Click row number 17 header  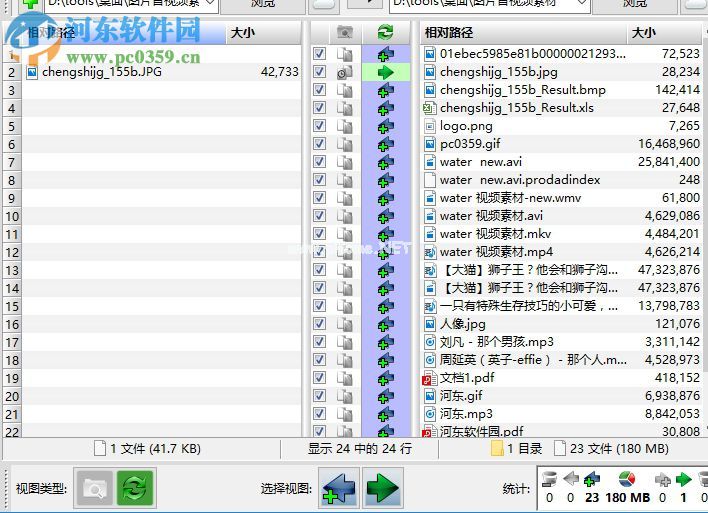(x=12, y=342)
